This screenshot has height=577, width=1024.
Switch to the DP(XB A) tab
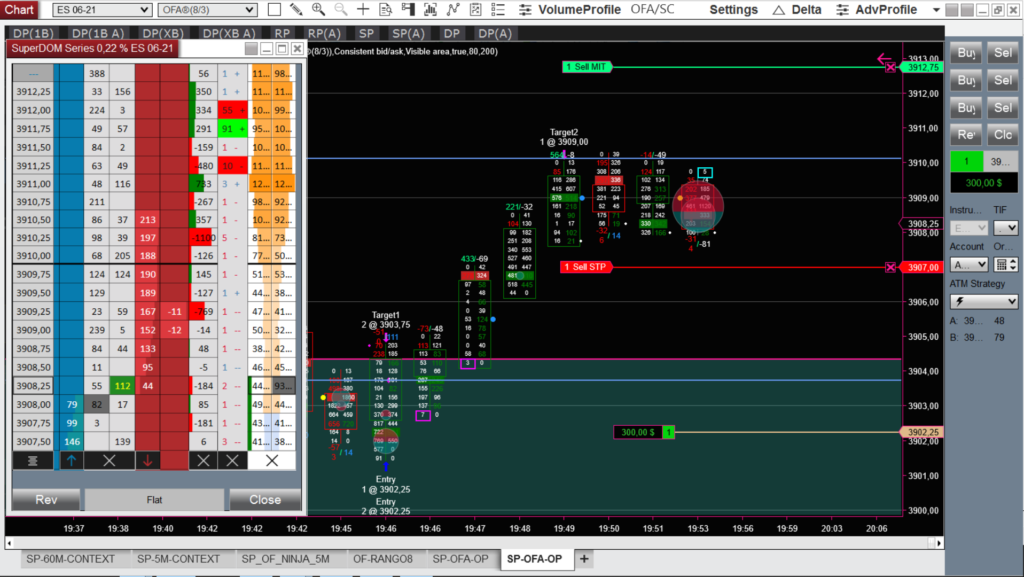click(x=229, y=33)
